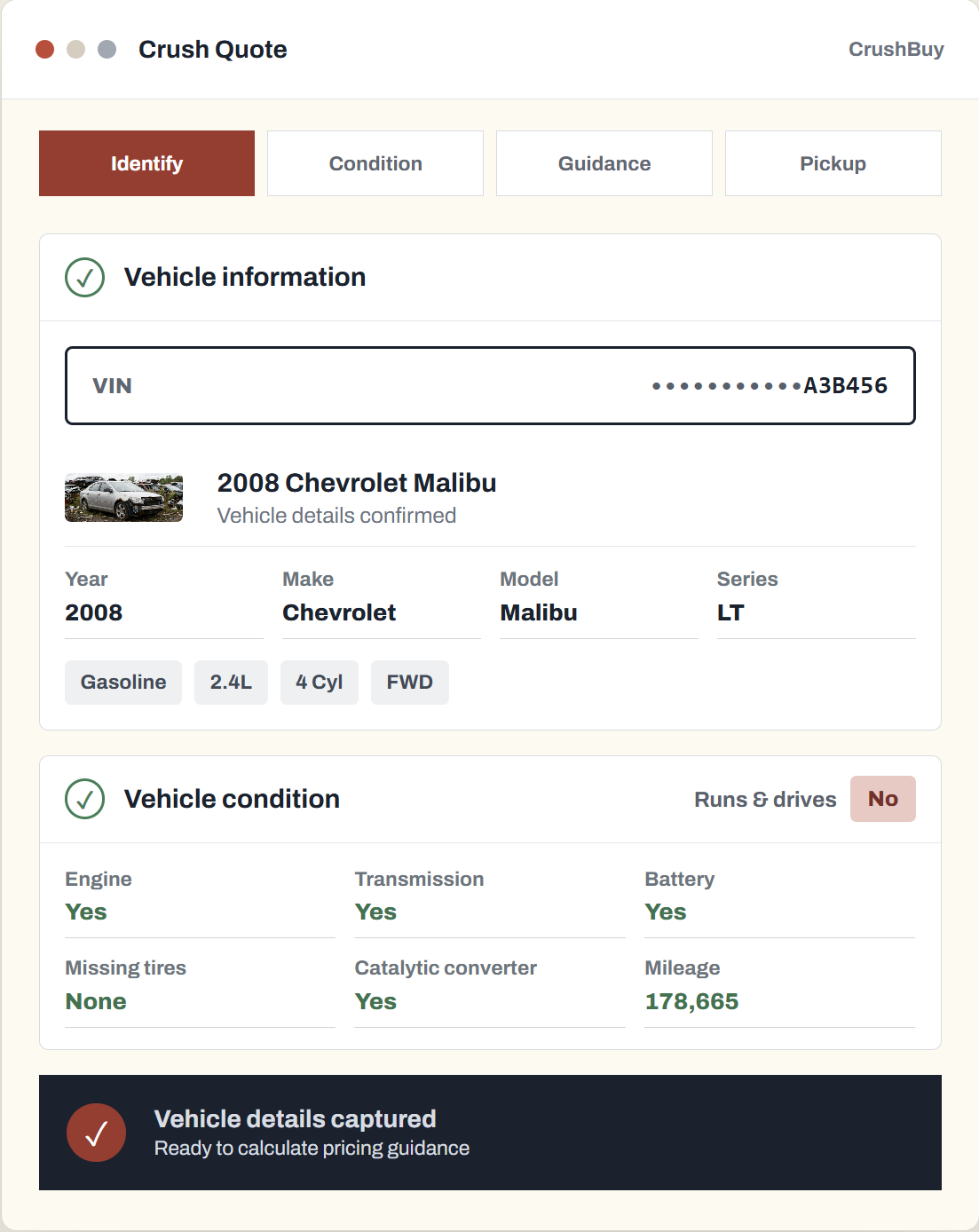Click the beige window dot in title bar
The height and width of the screenshot is (1232, 979).
tap(76, 49)
